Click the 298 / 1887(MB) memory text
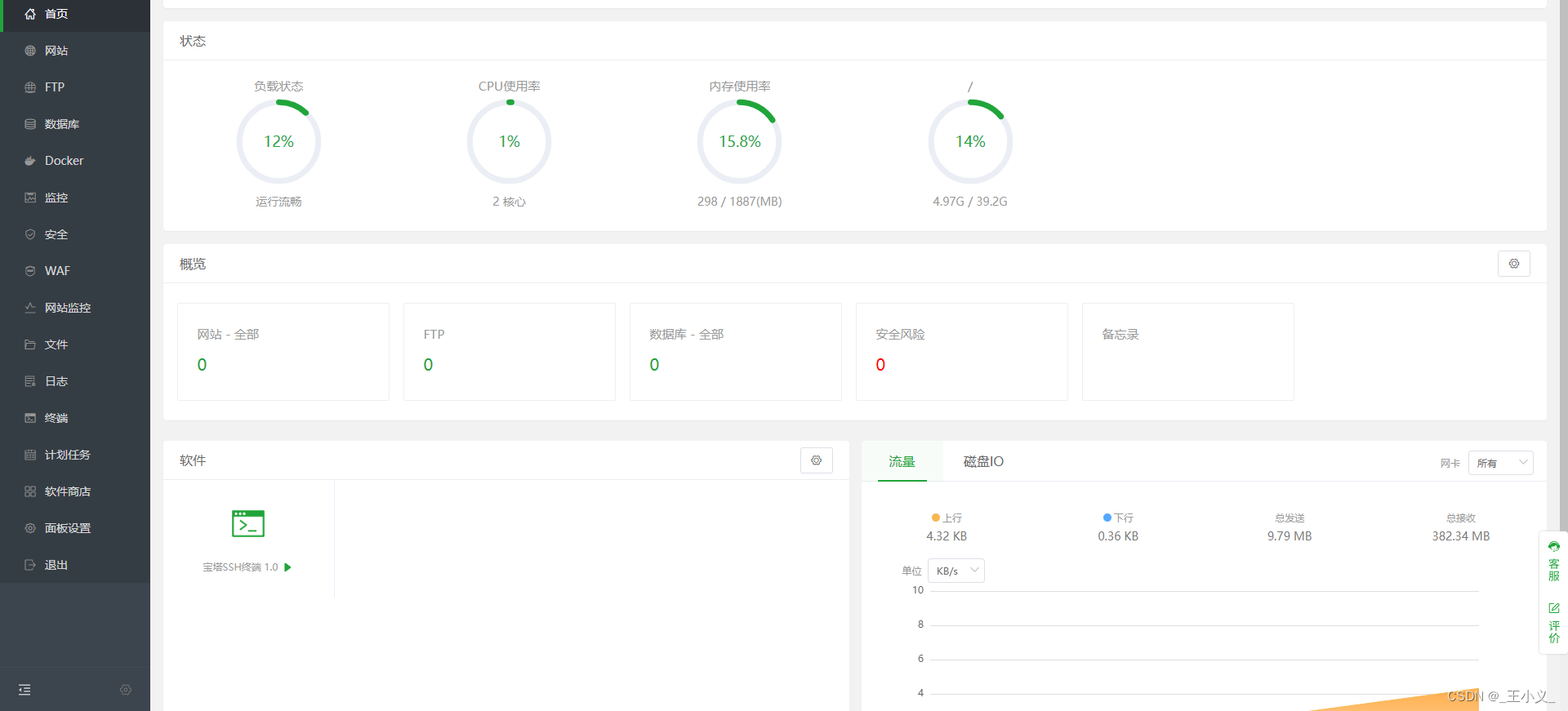The width and height of the screenshot is (1568, 711). [x=740, y=202]
